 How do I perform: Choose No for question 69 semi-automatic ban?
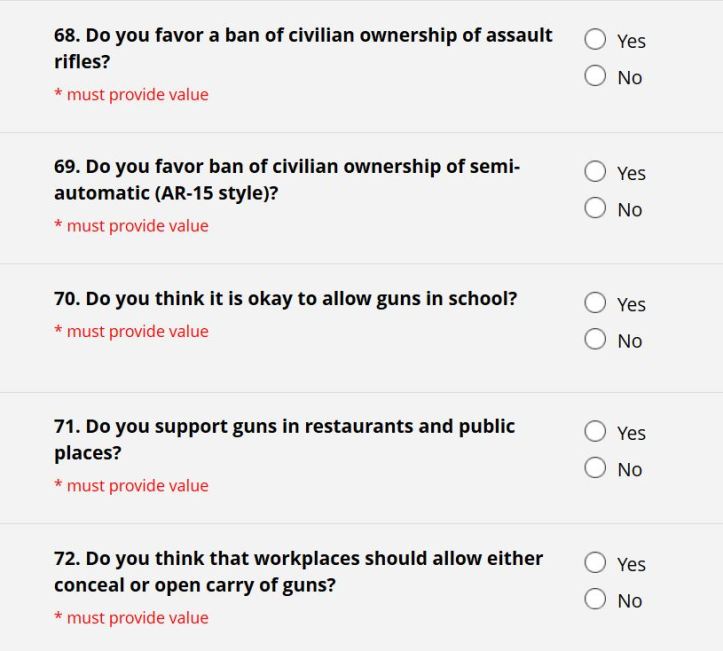pos(596,208)
